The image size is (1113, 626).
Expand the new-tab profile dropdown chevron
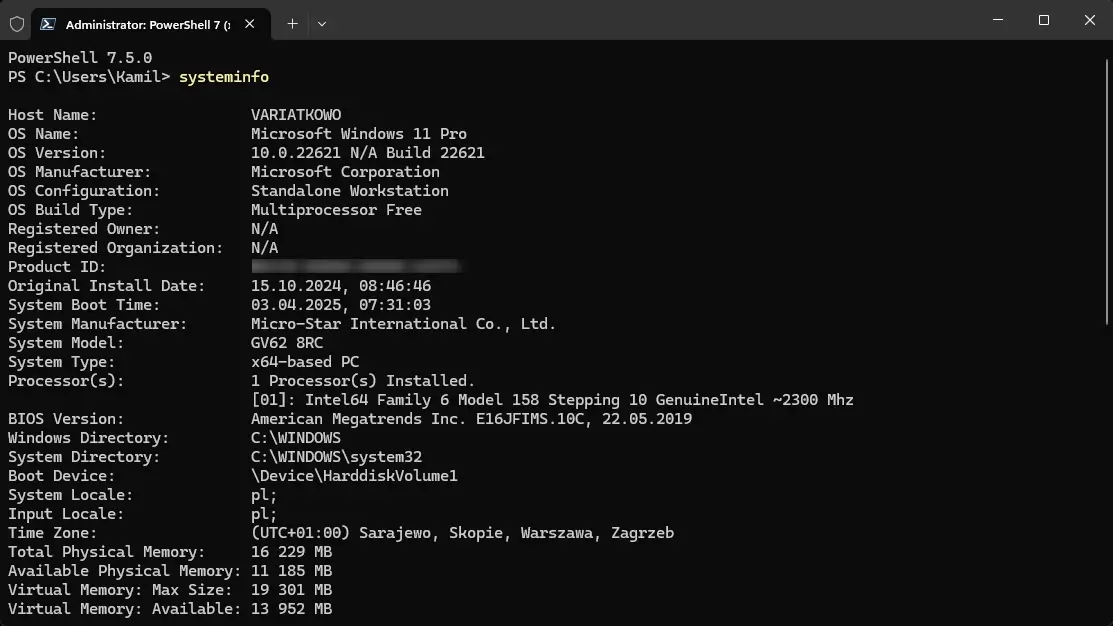[322, 24]
